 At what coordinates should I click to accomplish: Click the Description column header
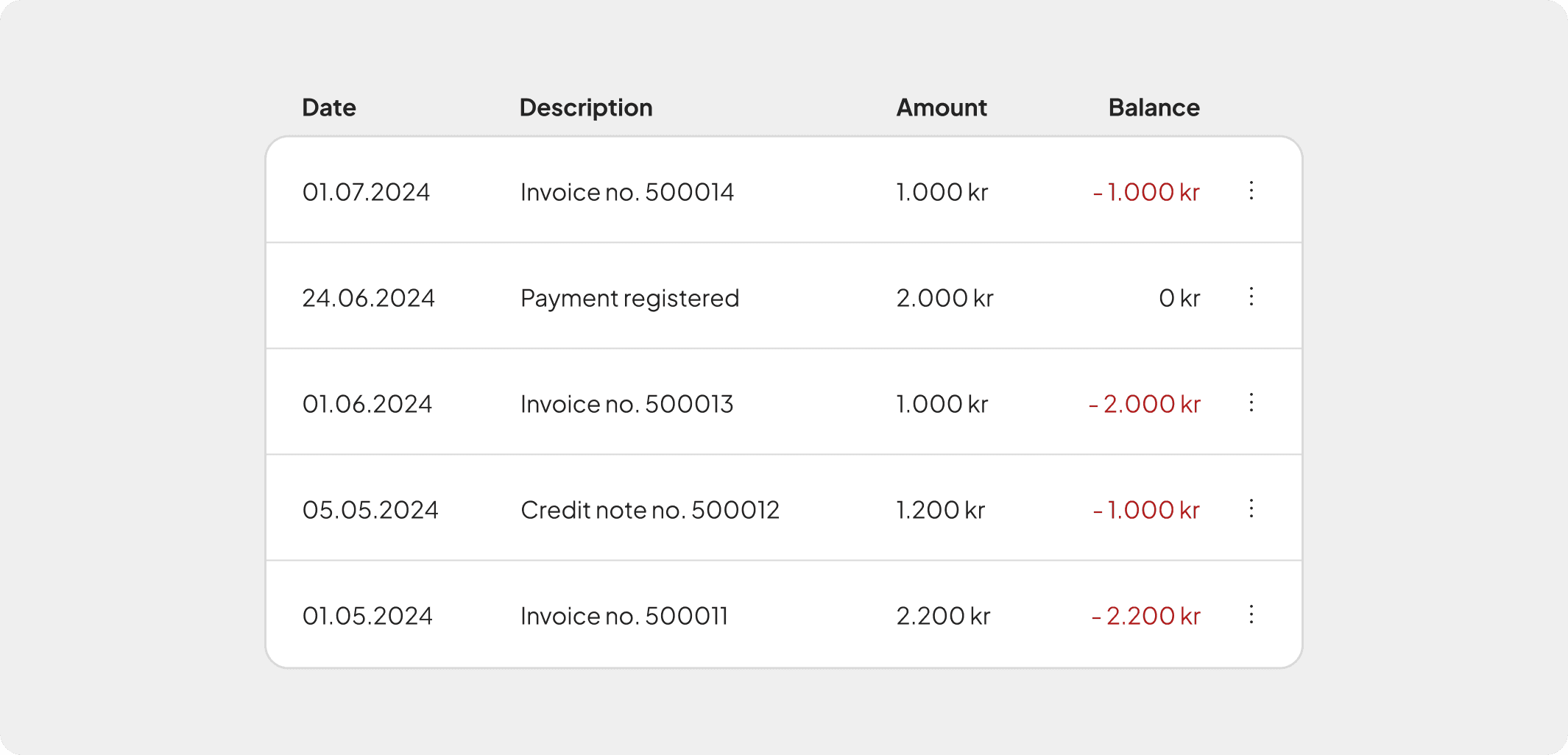coord(586,107)
